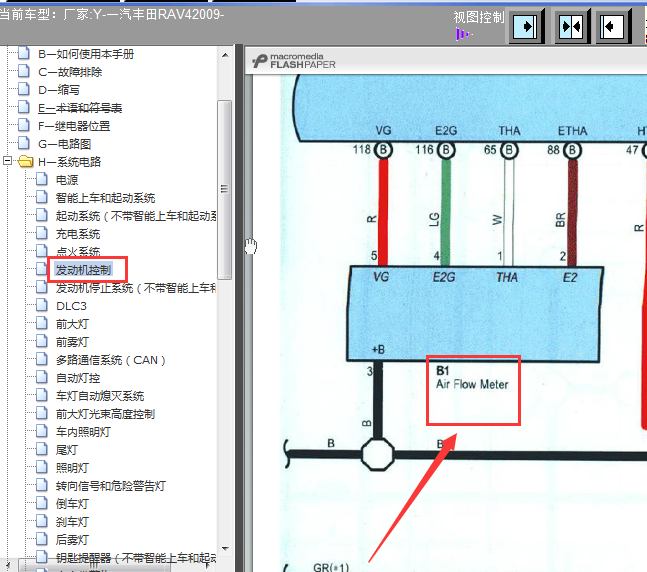The image size is (647, 572).
Task: Click the 当前车型 vehicle title text
Action: pyautogui.click(x=112, y=15)
